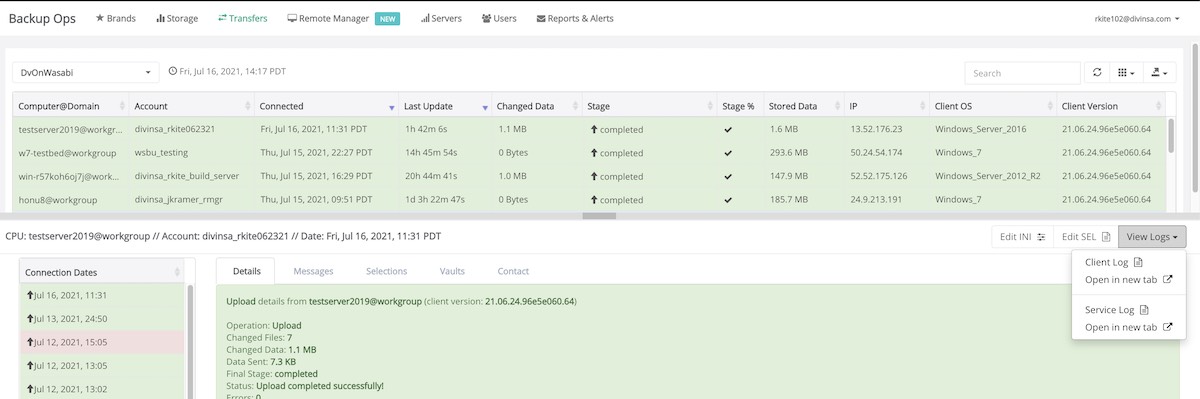The width and height of the screenshot is (1200, 399).
Task: Sort by the Stage column header
Action: 649,106
